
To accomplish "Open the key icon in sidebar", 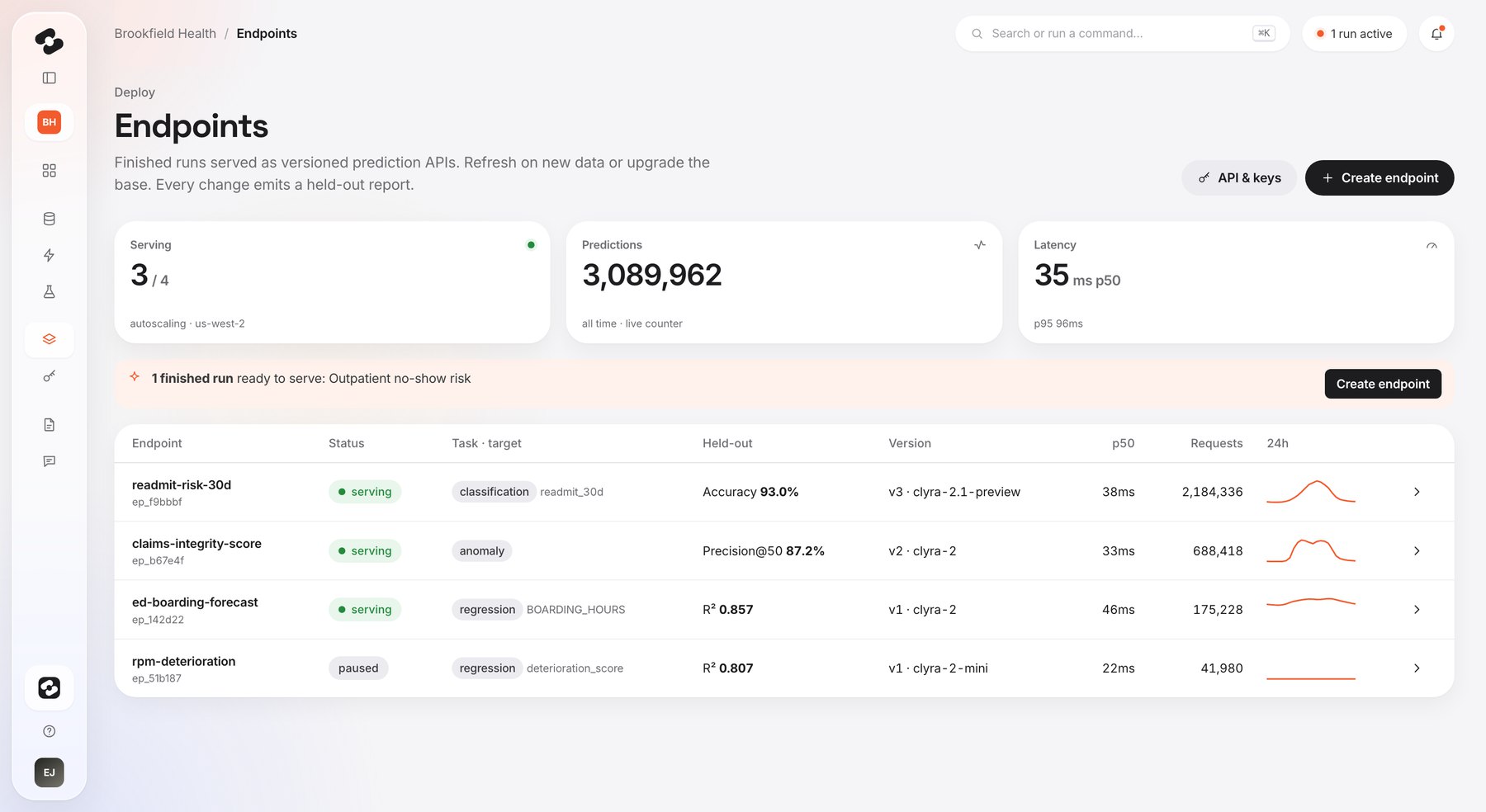I will pos(49,376).
